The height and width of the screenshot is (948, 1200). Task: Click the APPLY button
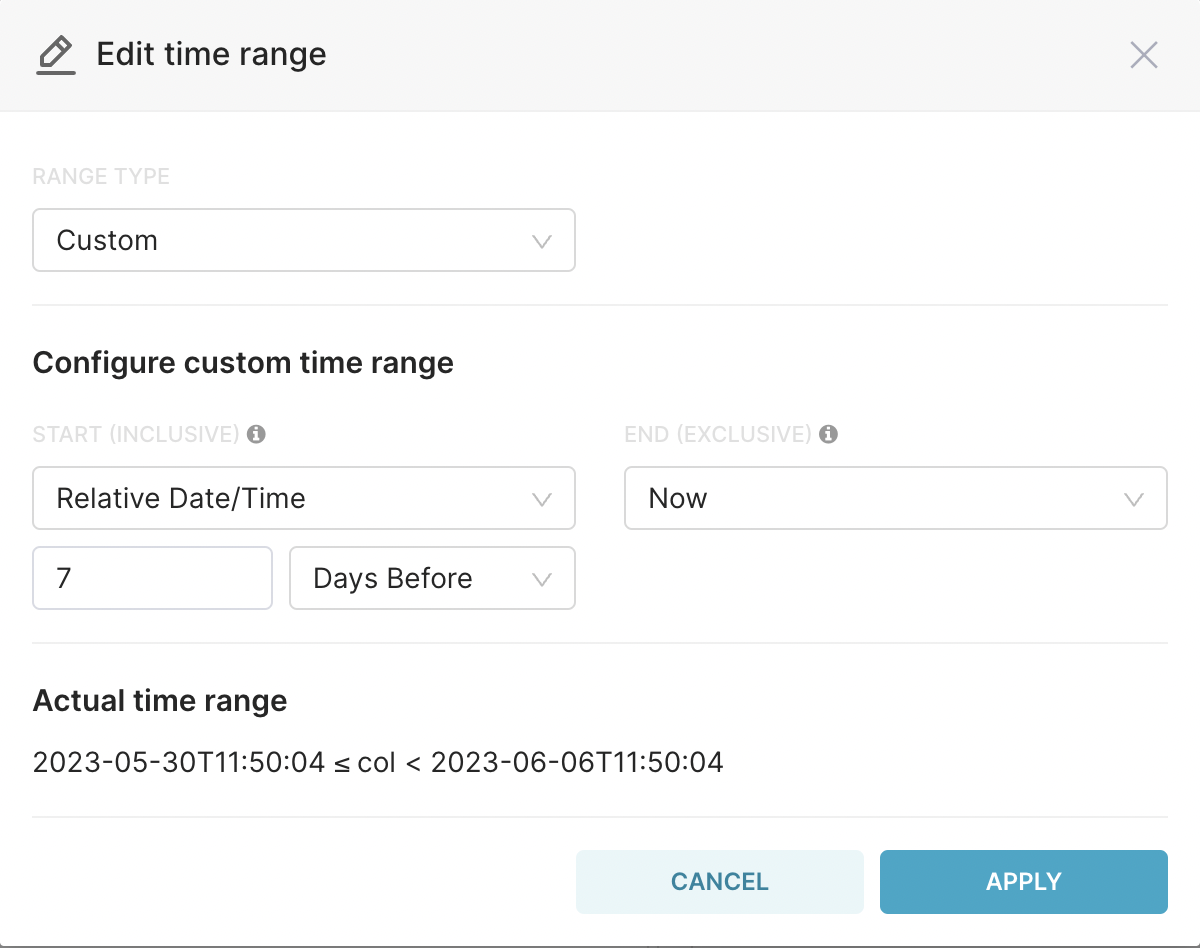pos(1024,881)
